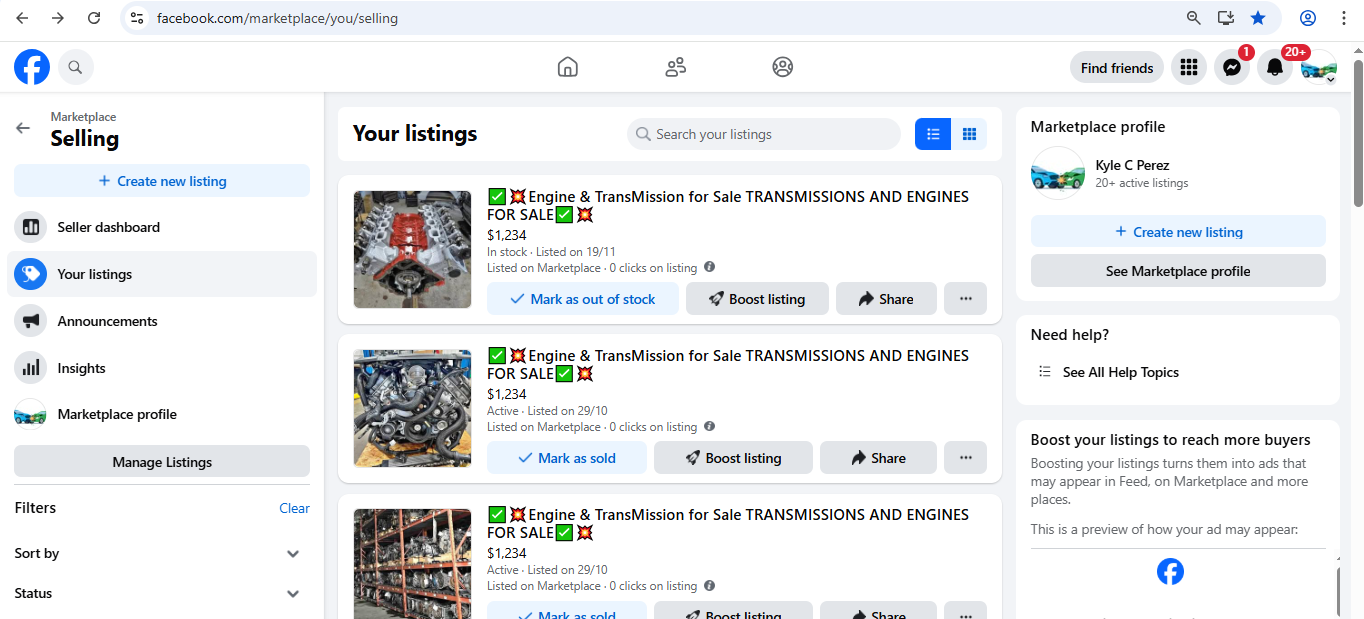Click Kyle C Perez profile avatar
The image size is (1364, 619).
[1058, 173]
